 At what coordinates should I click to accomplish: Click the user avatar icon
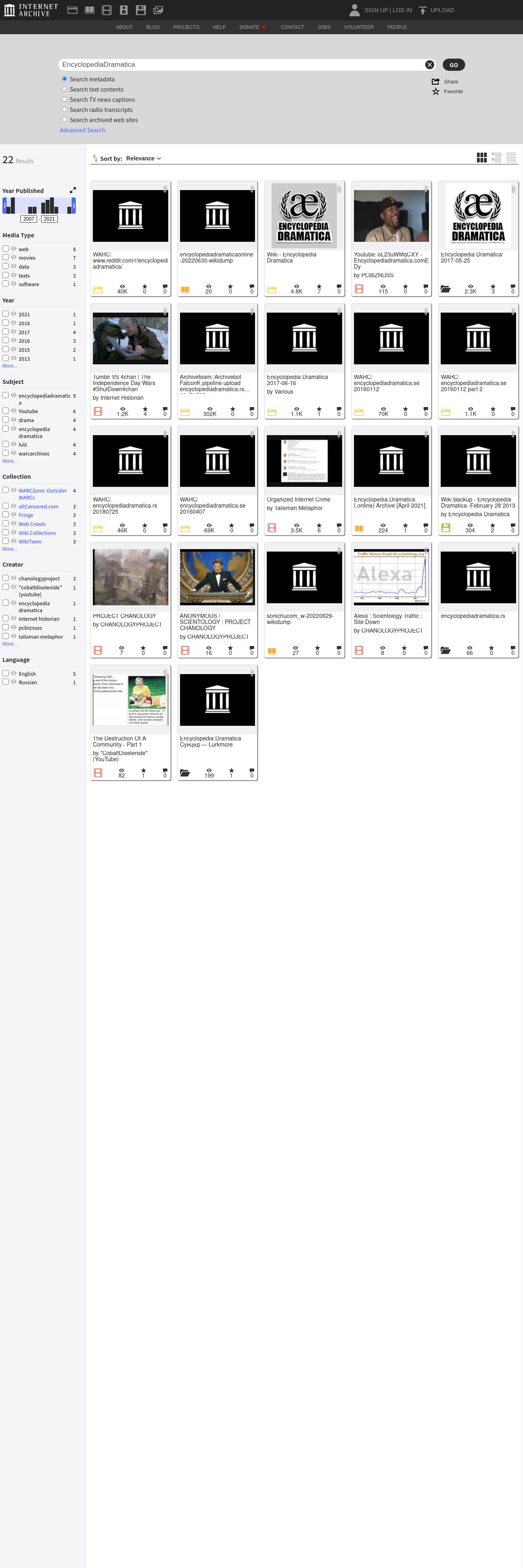354,10
